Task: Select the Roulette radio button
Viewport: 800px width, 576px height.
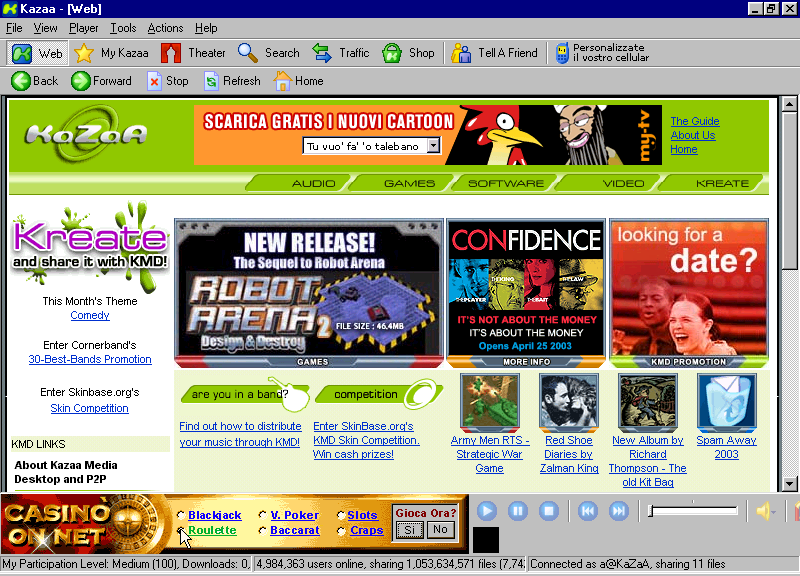Action: click(181, 531)
